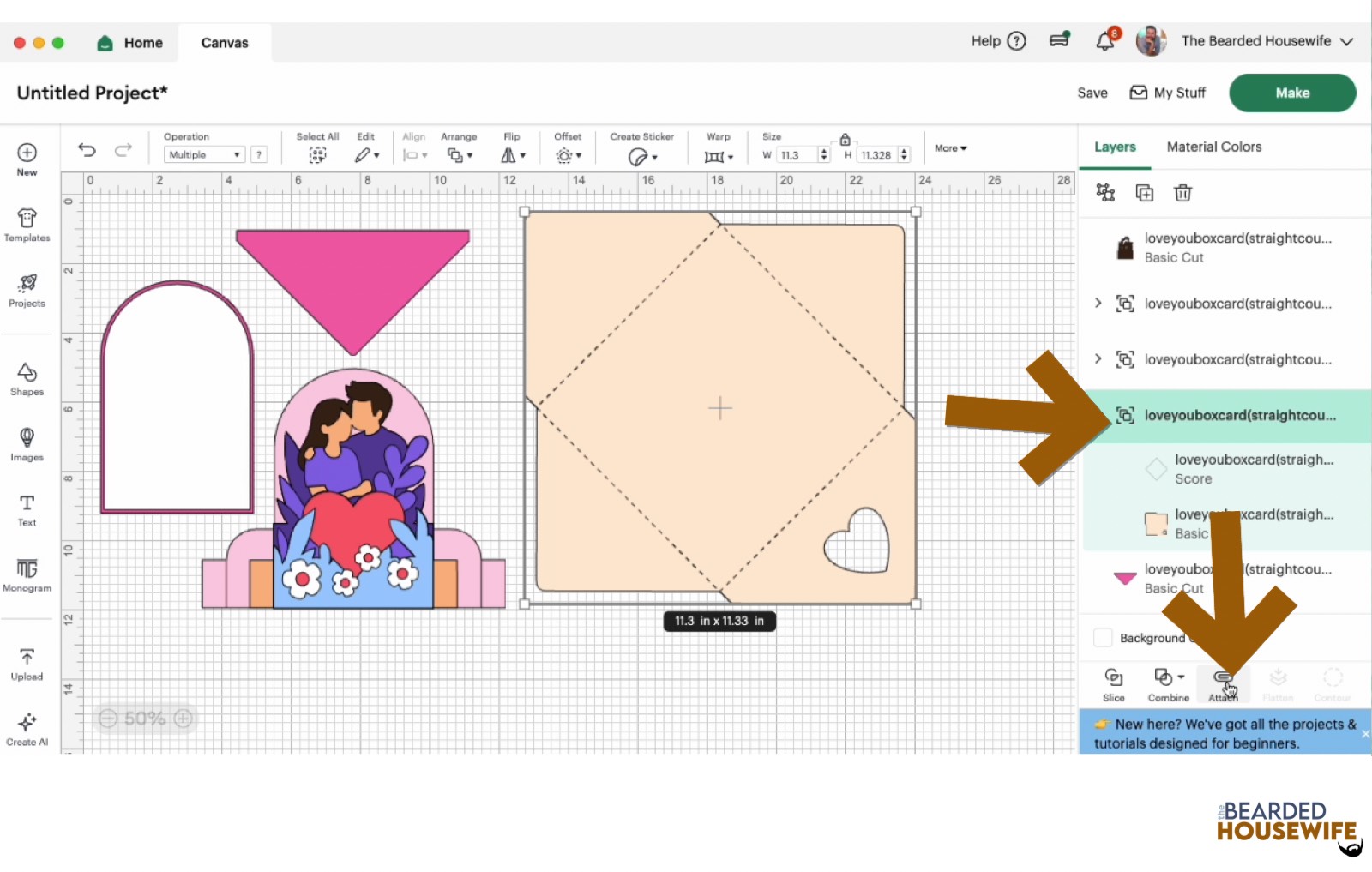Select the pink Basic Cut color swatch
Screen dimensions: 1372x872
(x=1124, y=578)
